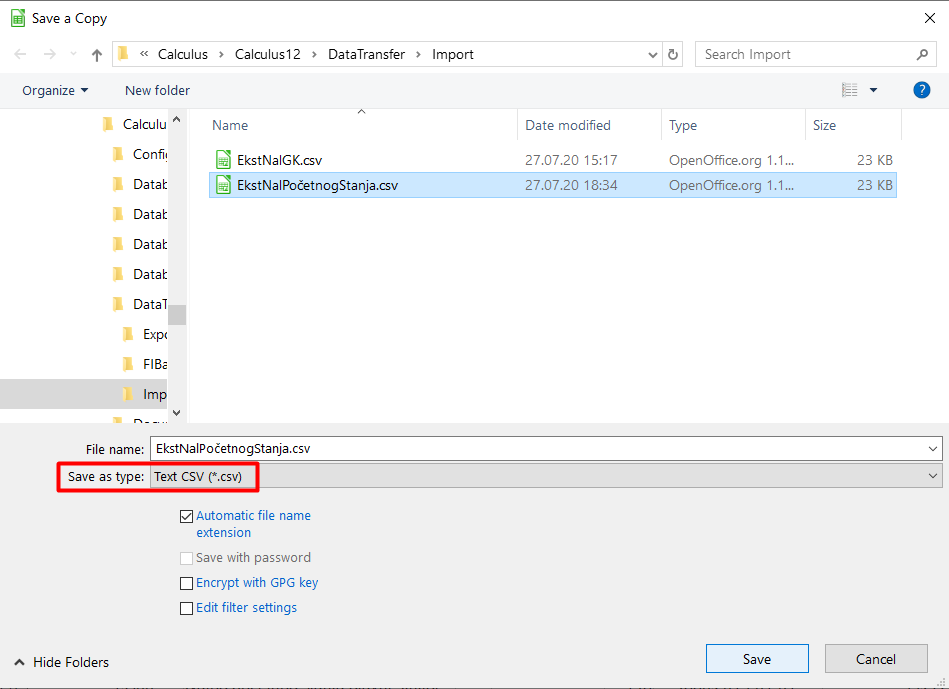Image resolution: width=949 pixels, height=689 pixels.
Task: Click the Search Import input field
Action: [805, 55]
